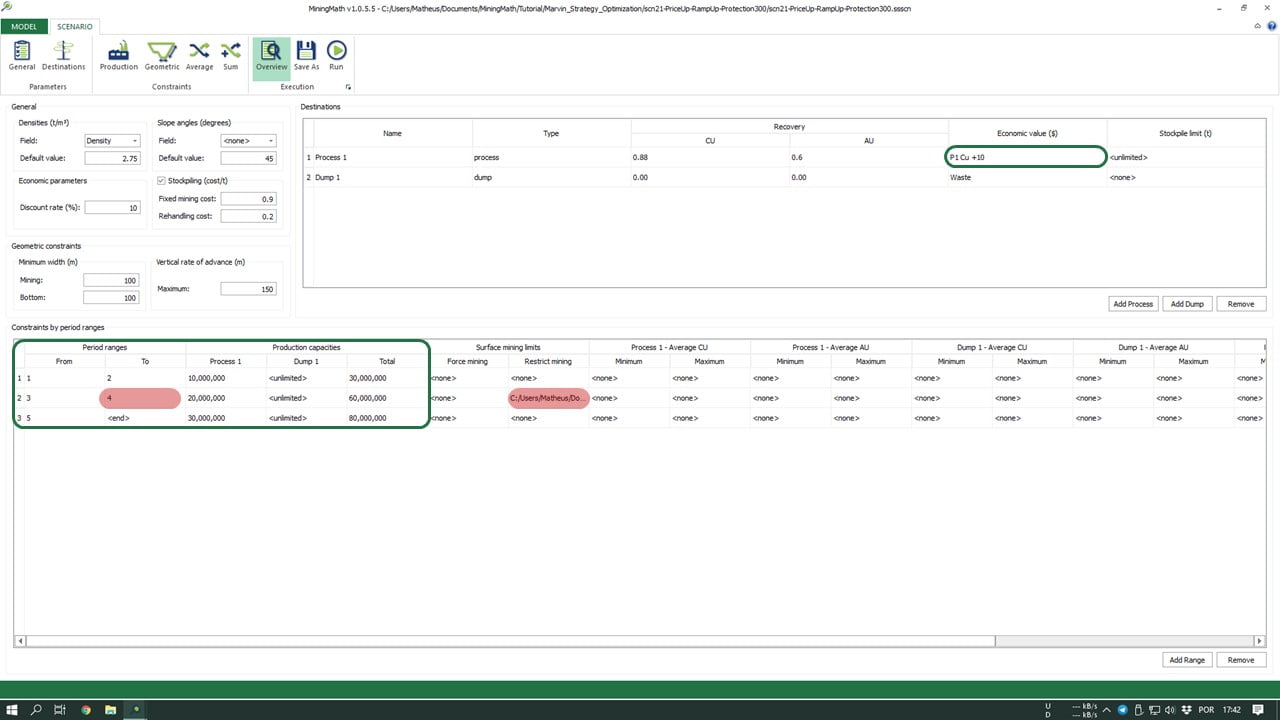This screenshot has width=1280, height=720.
Task: Expand the Execution group dialog launcher
Action: [x=348, y=88]
